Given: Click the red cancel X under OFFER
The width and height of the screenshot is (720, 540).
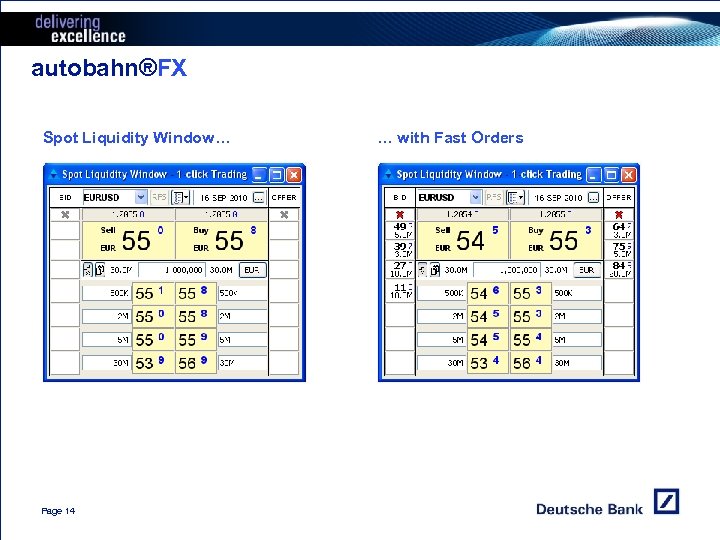Looking at the screenshot, I should click(619, 214).
